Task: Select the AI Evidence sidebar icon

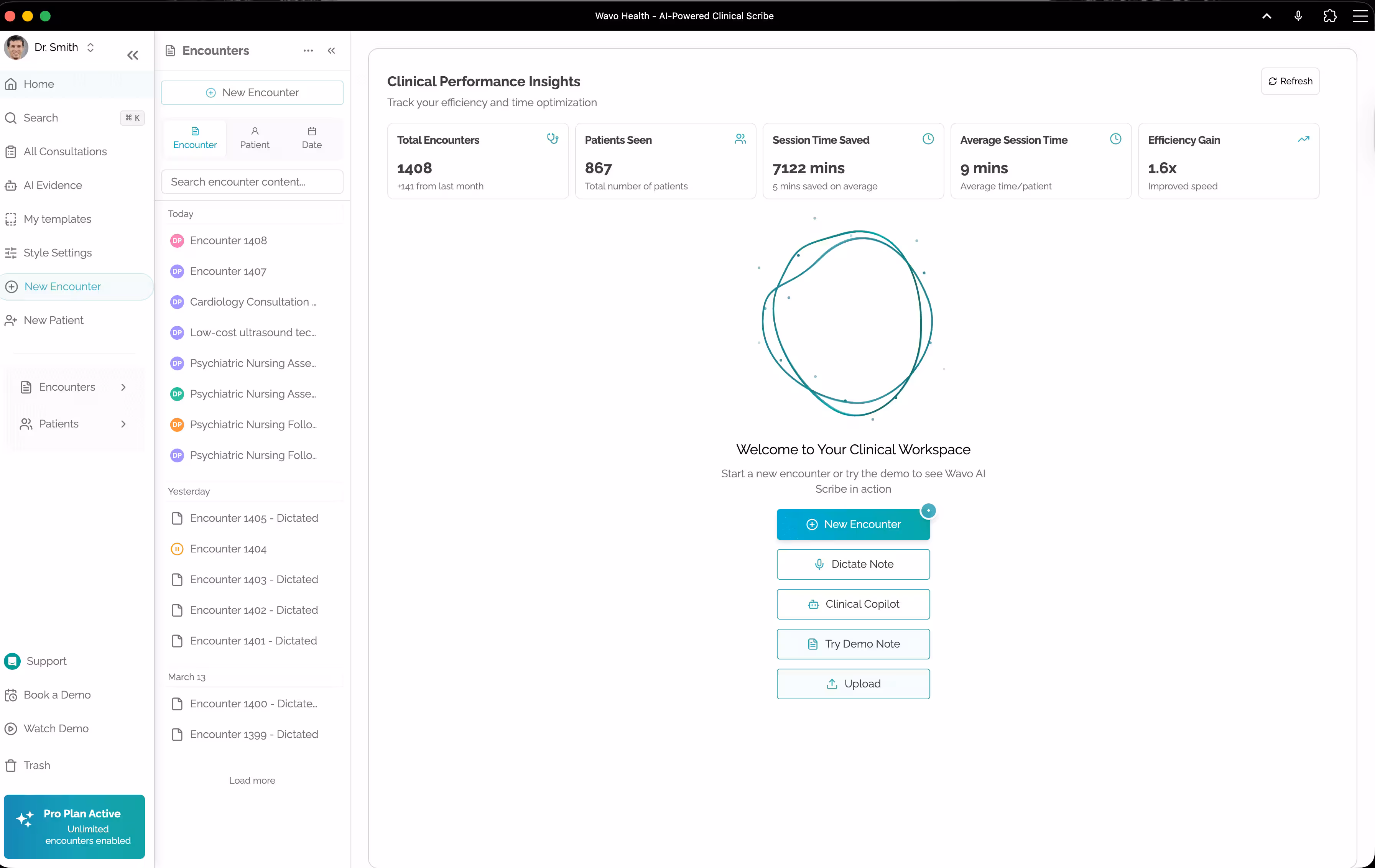Action: 12,185
